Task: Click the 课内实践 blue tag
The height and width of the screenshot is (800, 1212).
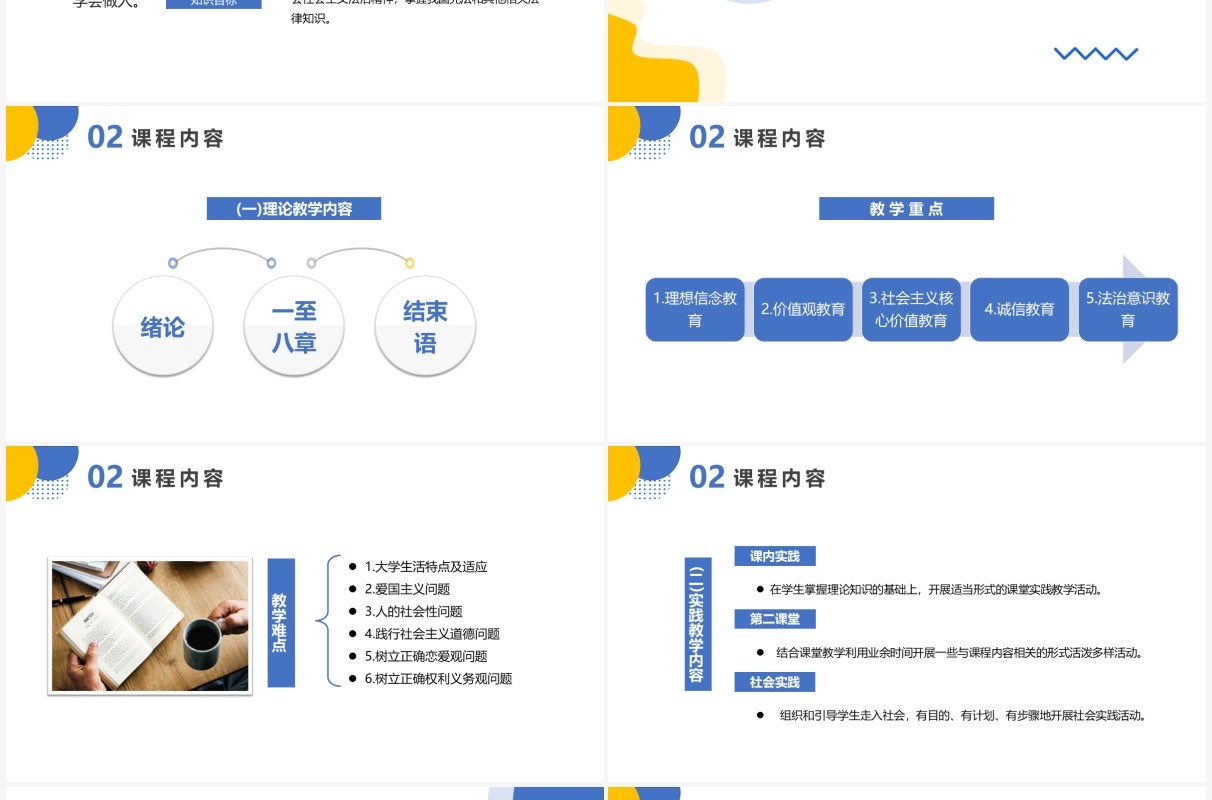Action: click(x=775, y=556)
